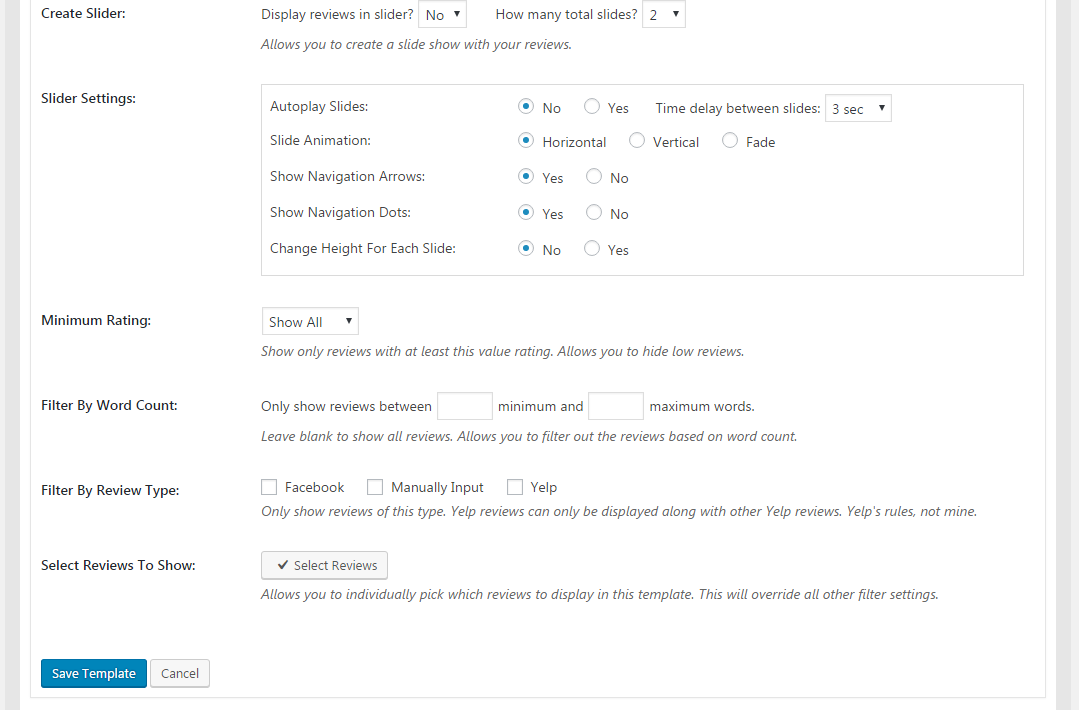Screen dimensions: 1079x710
Task: Hide navigation dots by selecting No
Action: [x=594, y=213]
